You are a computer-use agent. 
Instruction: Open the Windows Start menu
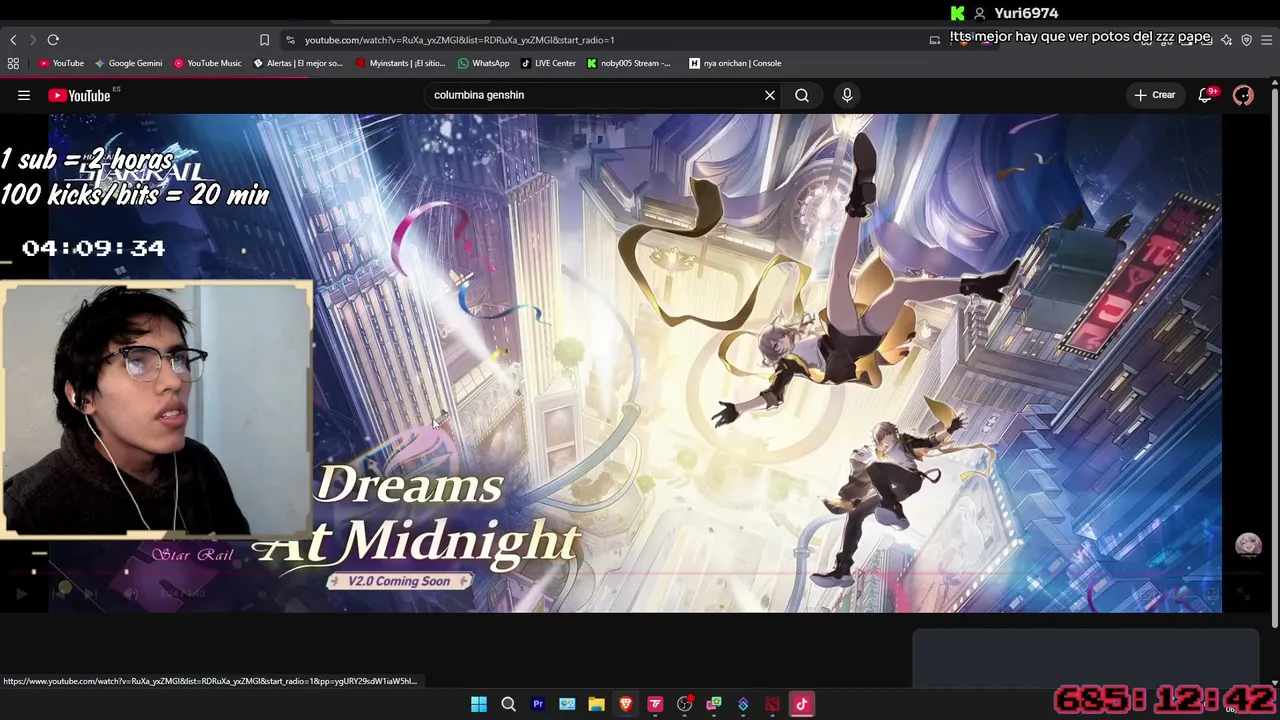479,704
